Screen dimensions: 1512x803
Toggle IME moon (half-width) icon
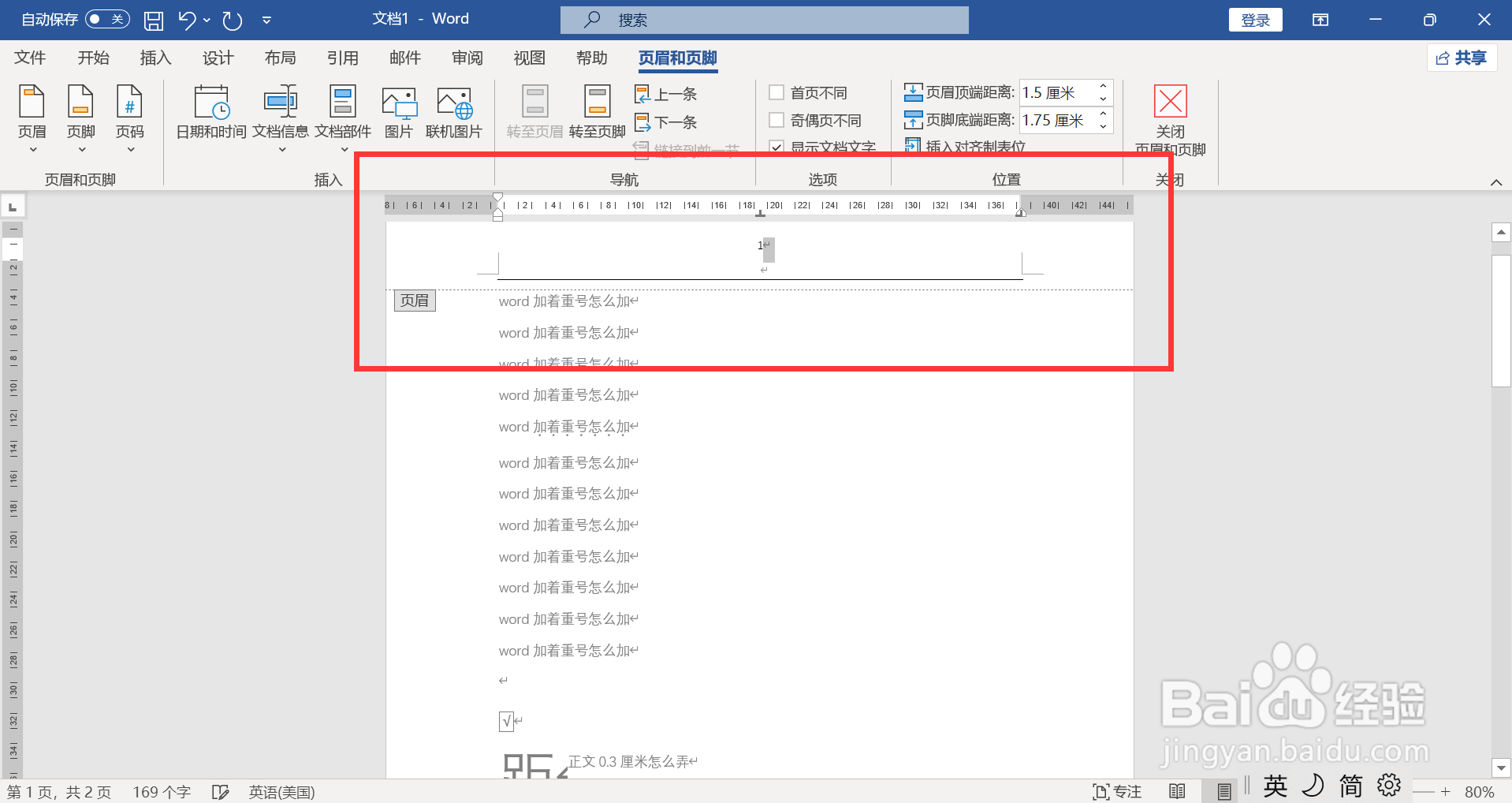point(1313,785)
